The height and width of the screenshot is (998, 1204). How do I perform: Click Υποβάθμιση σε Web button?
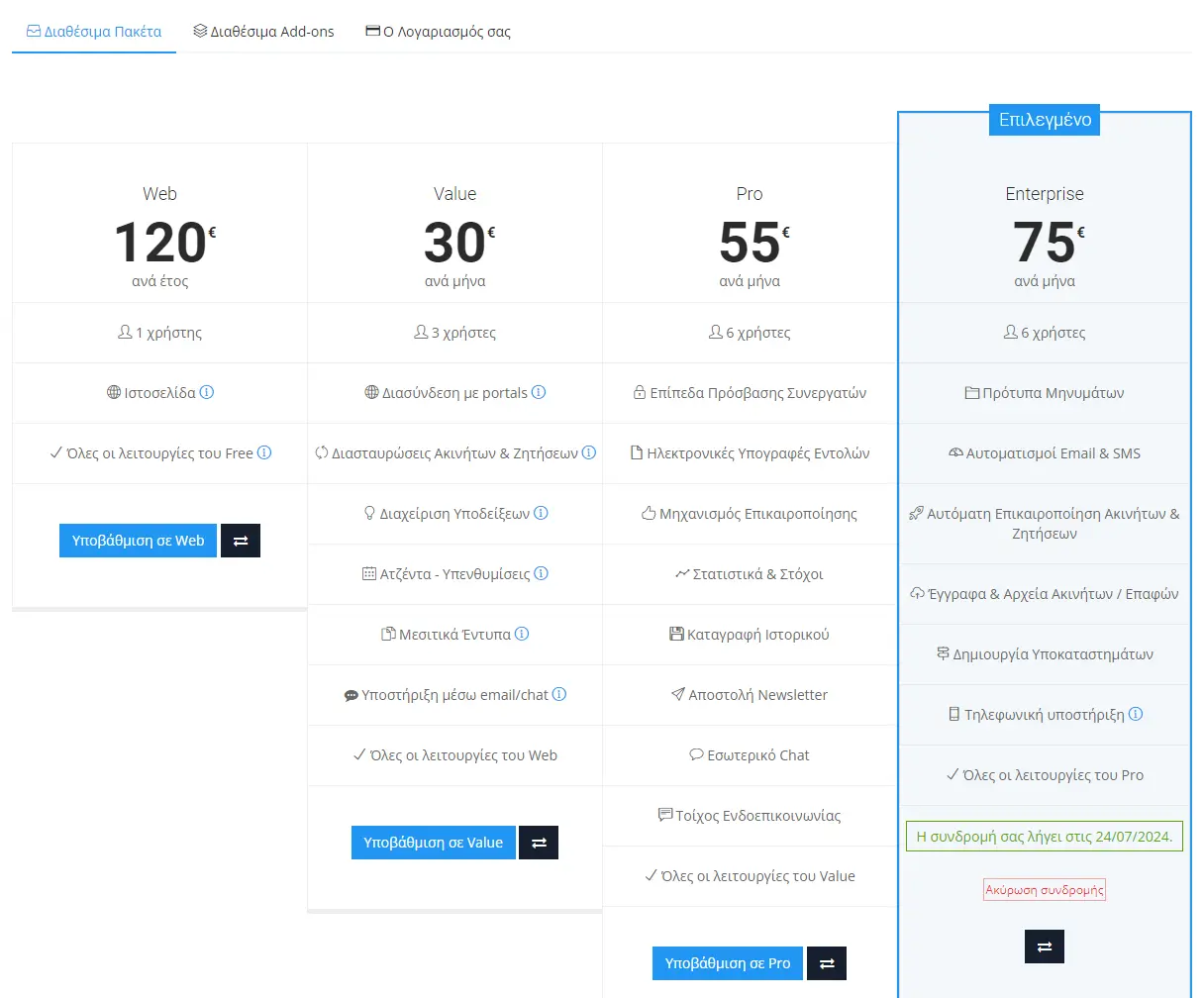pos(138,541)
